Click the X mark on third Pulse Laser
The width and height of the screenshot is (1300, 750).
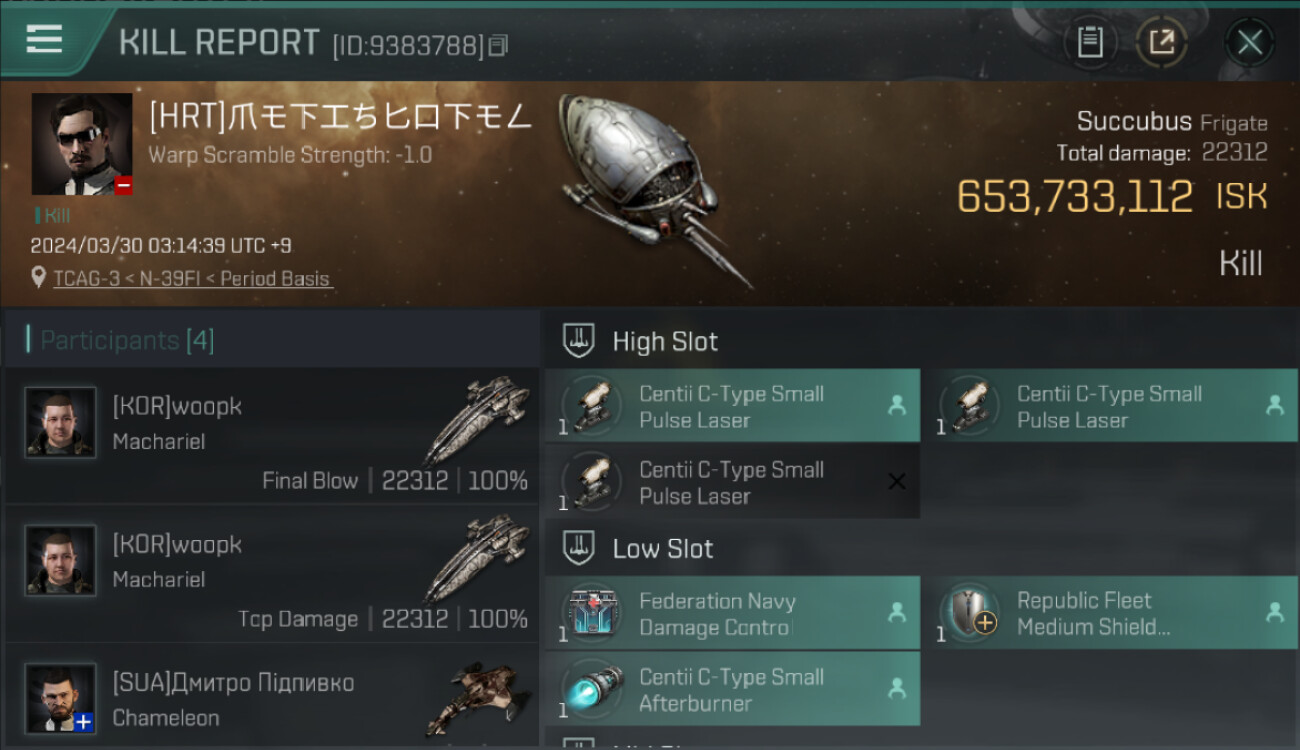point(897,482)
